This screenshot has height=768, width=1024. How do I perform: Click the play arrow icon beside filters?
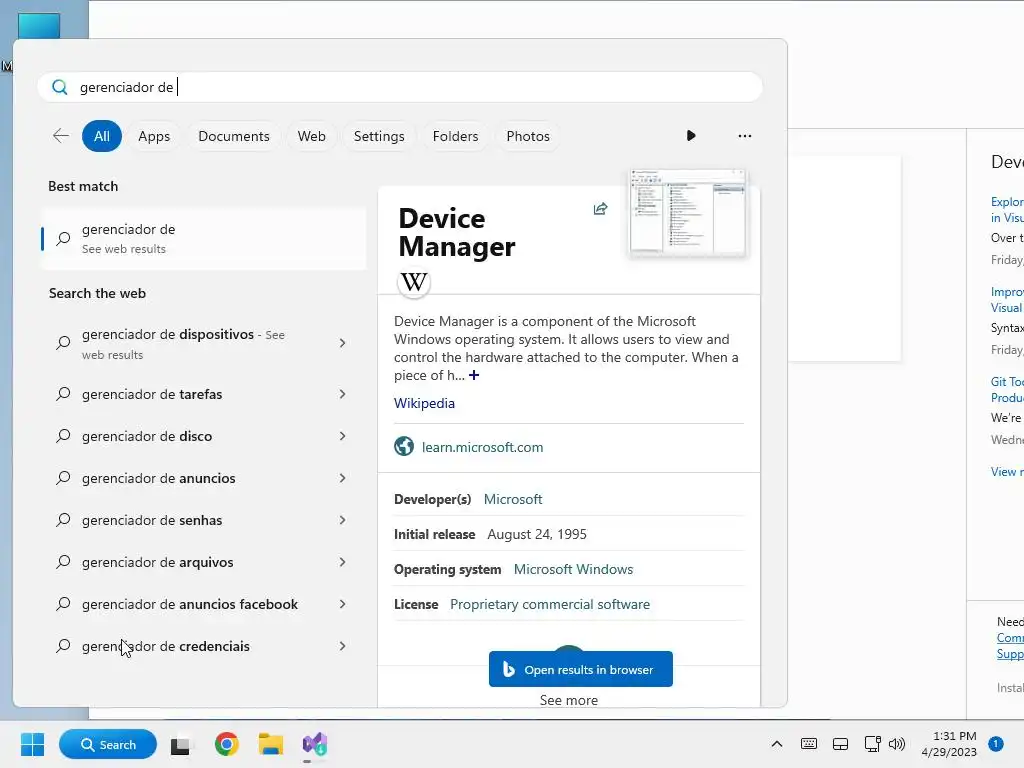[691, 136]
